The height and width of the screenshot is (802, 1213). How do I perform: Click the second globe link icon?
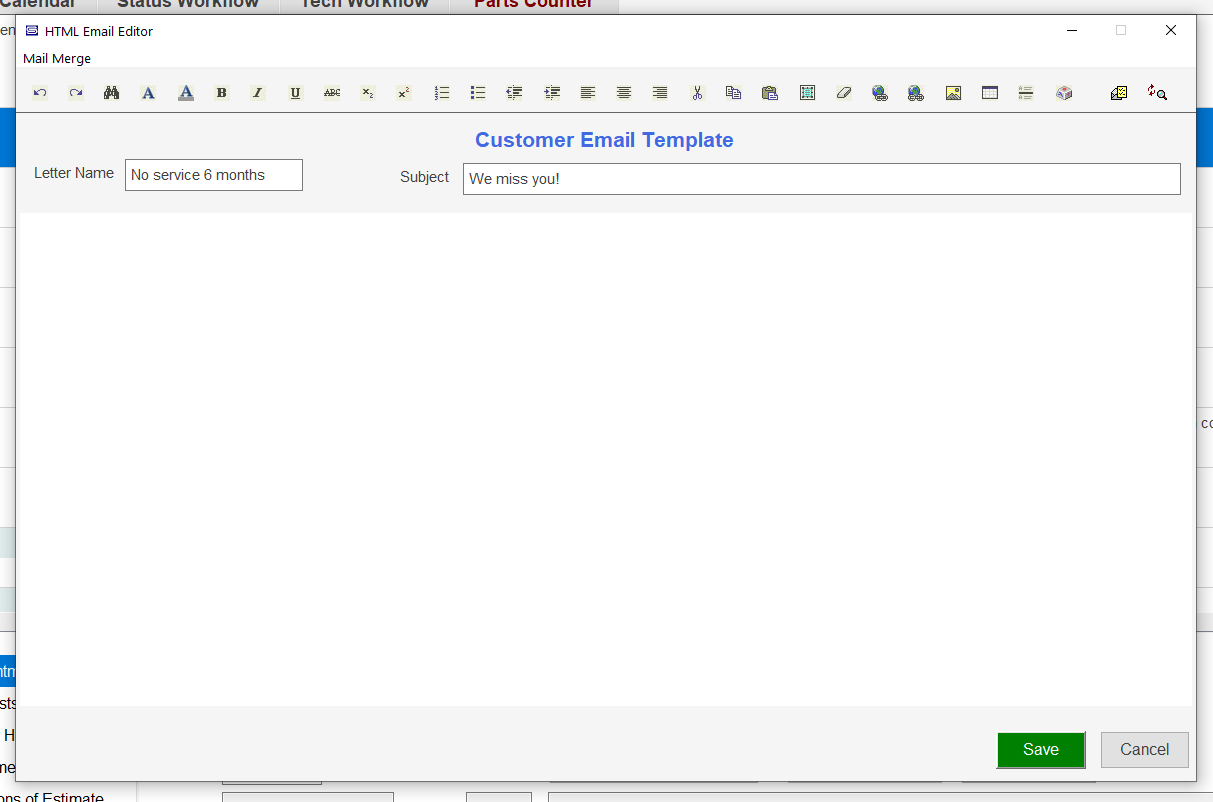click(x=916, y=93)
